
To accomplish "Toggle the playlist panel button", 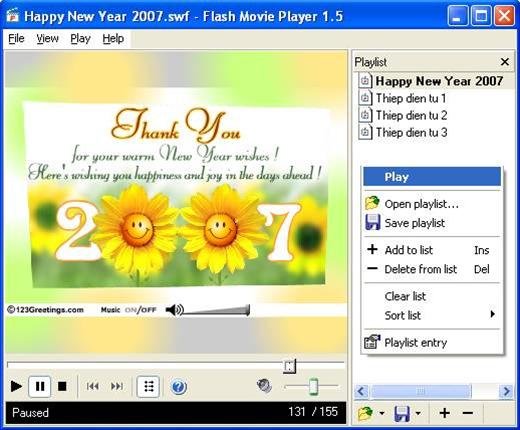I will coord(148,387).
